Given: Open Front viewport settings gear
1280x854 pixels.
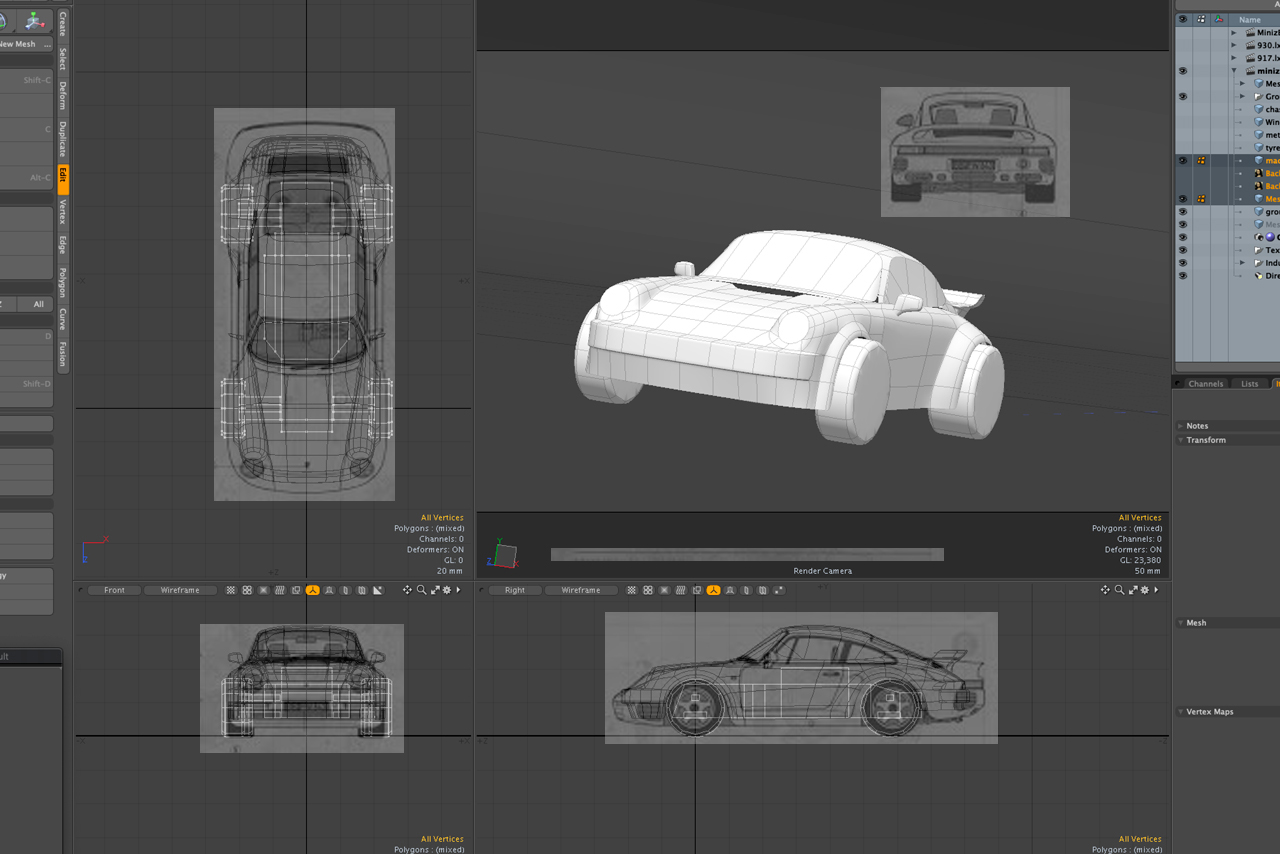Looking at the screenshot, I should click(x=447, y=590).
